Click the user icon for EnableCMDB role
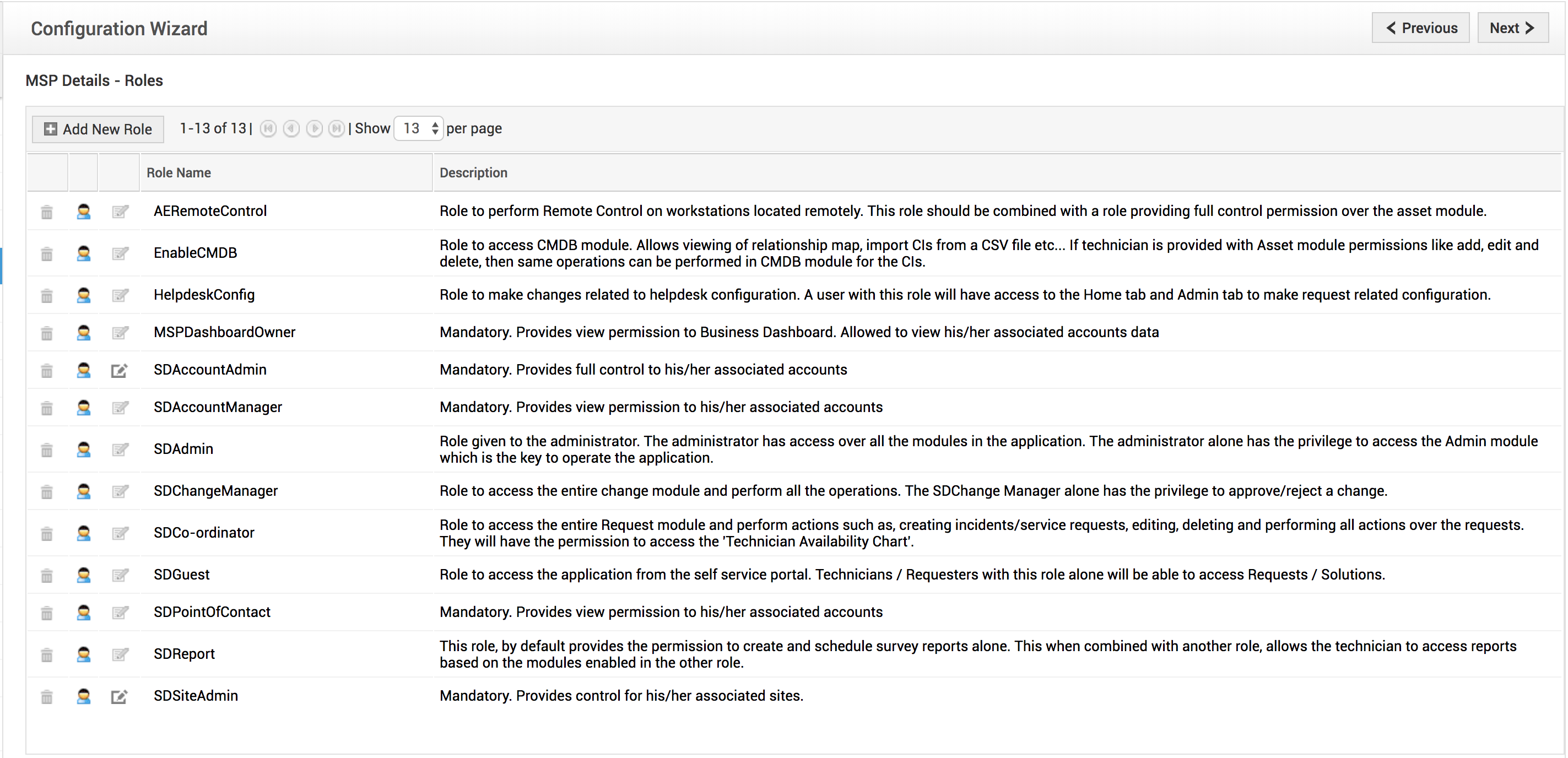 (x=83, y=253)
